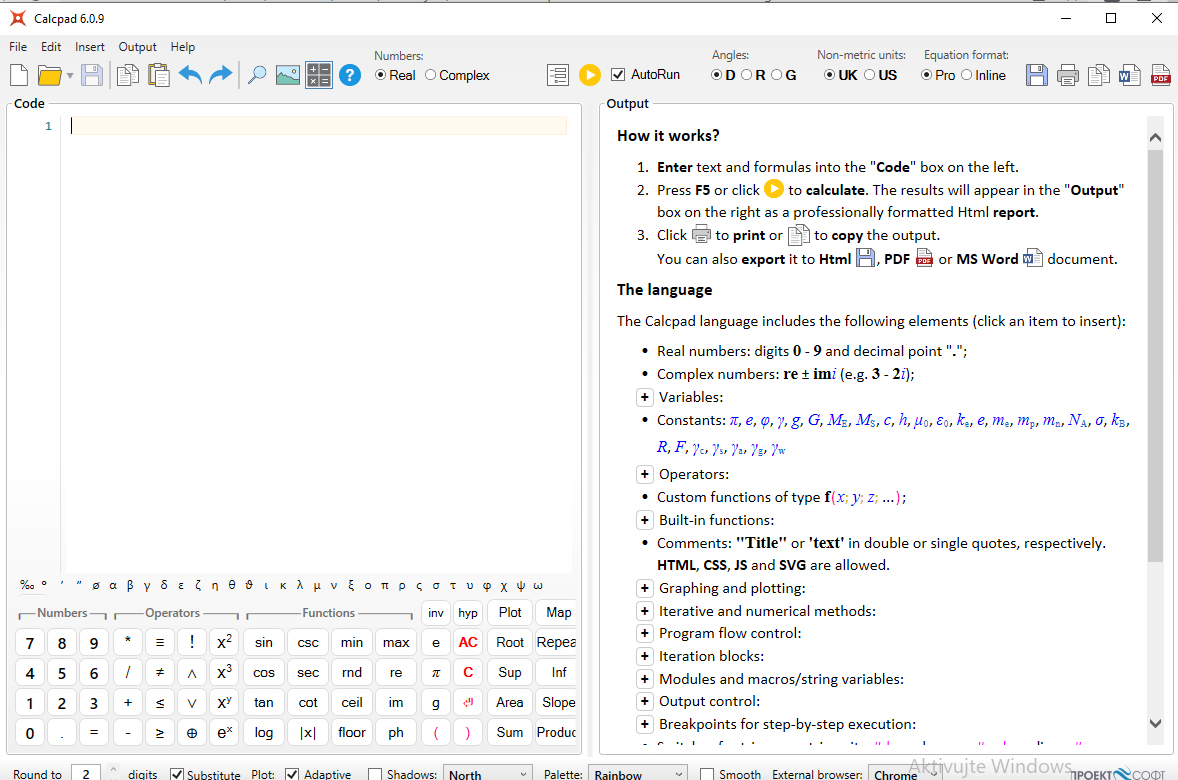1178x780 pixels.
Task: Expand the Built-in functions section
Action: [x=645, y=520]
